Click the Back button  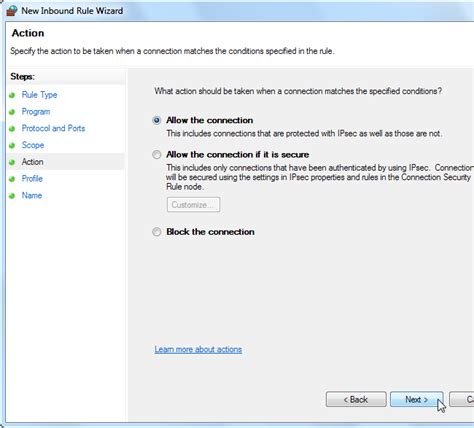coord(356,399)
